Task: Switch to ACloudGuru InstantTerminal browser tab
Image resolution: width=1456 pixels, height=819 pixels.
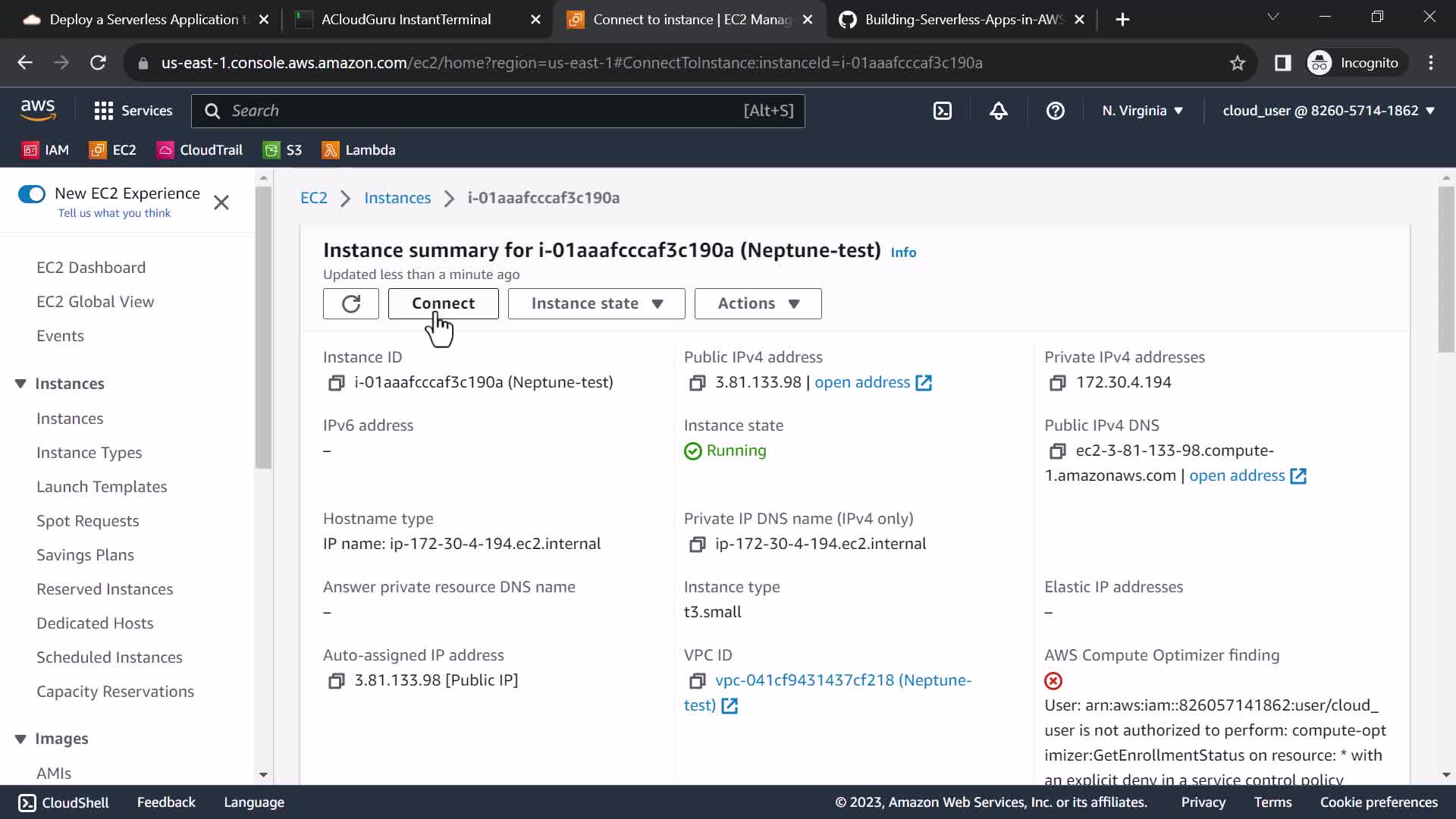Action: pyautogui.click(x=406, y=20)
